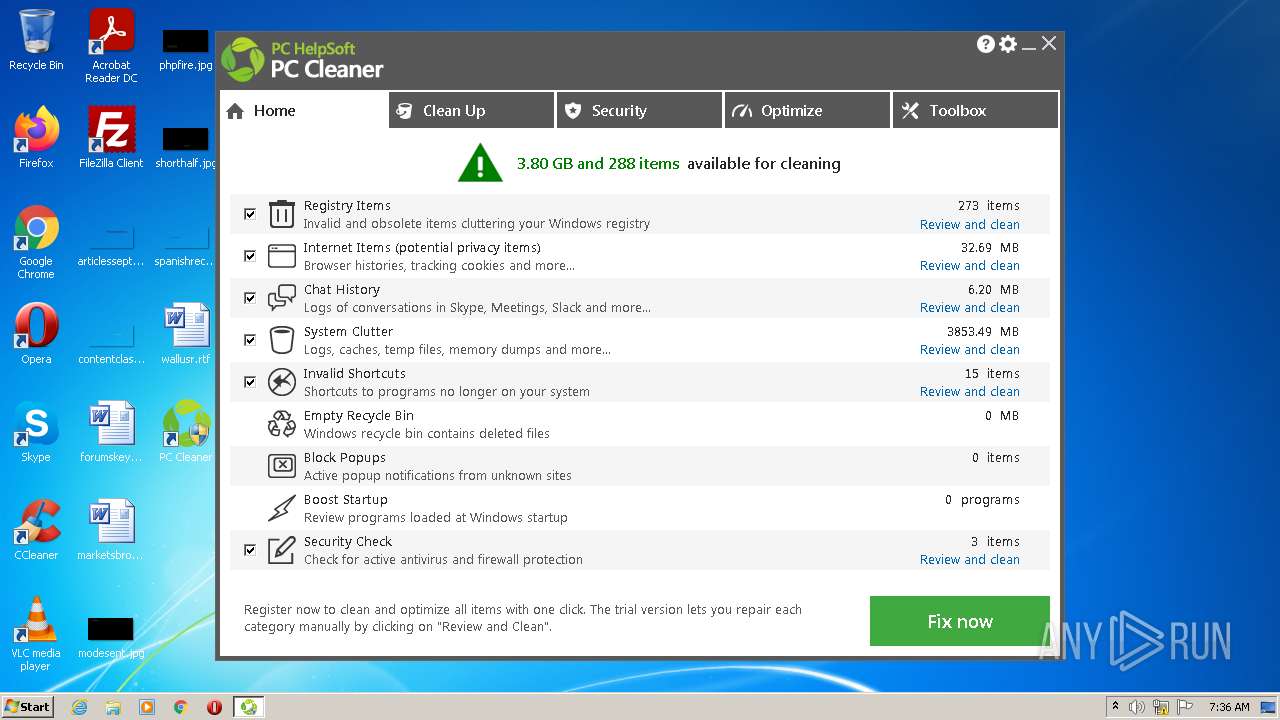Click the Empty Recycle Bin icon
Viewport: 1280px width, 720px height.
[282, 424]
